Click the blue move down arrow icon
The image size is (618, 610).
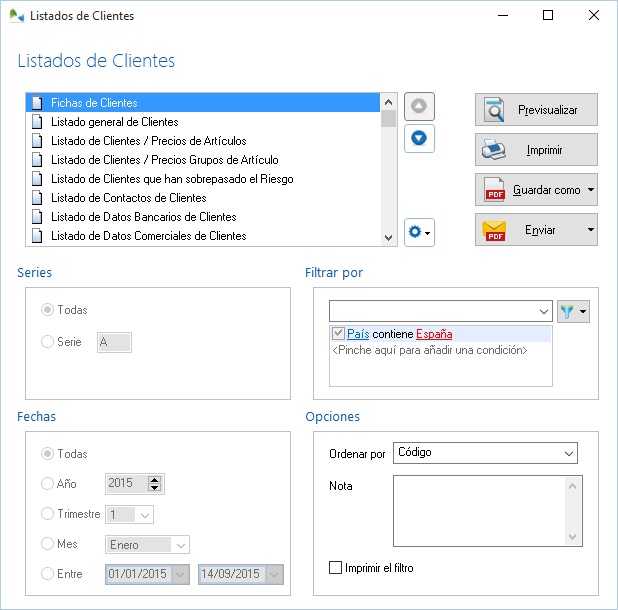[x=419, y=138]
